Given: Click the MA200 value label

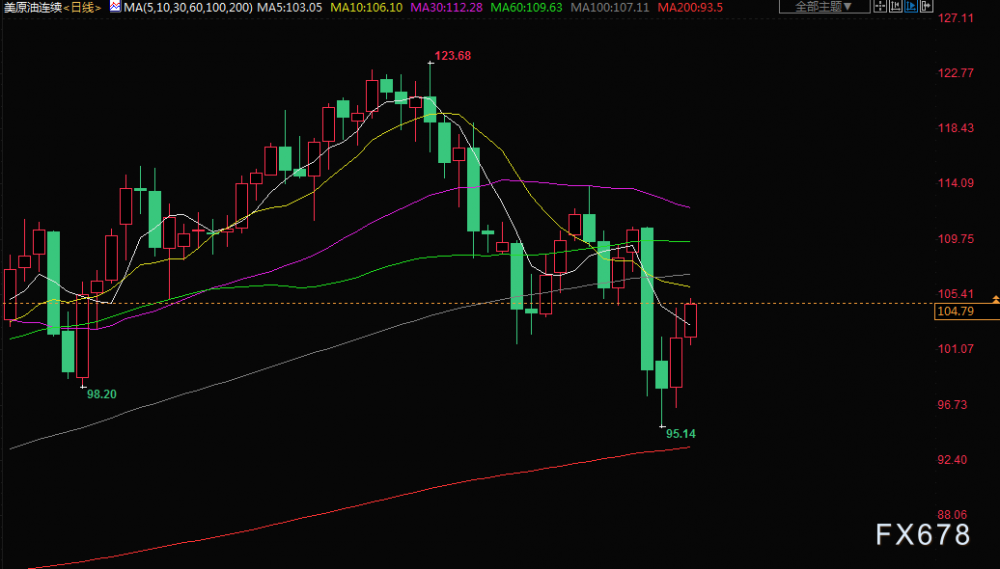Looking at the screenshot, I should [x=690, y=7].
